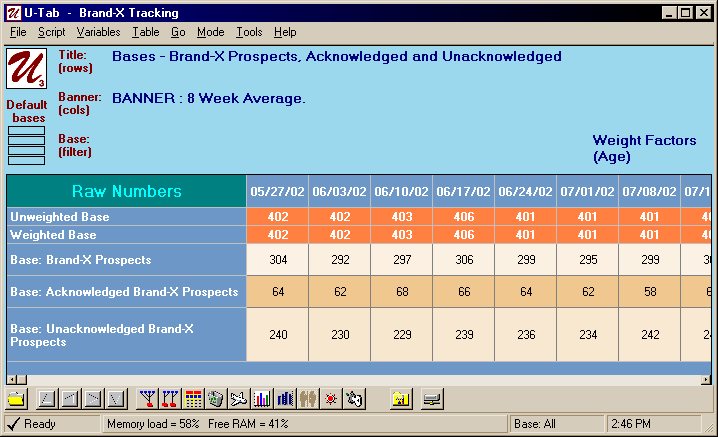Click the 06/24/02 column header

(526, 191)
